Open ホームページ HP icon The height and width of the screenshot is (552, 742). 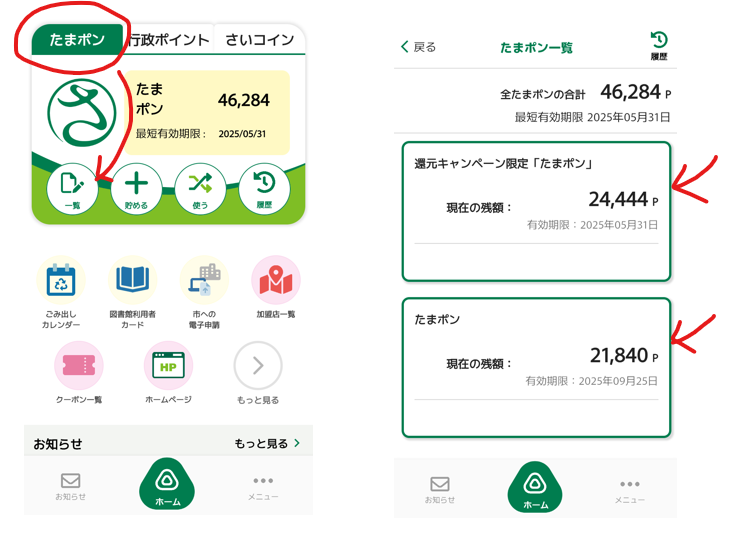tap(168, 367)
